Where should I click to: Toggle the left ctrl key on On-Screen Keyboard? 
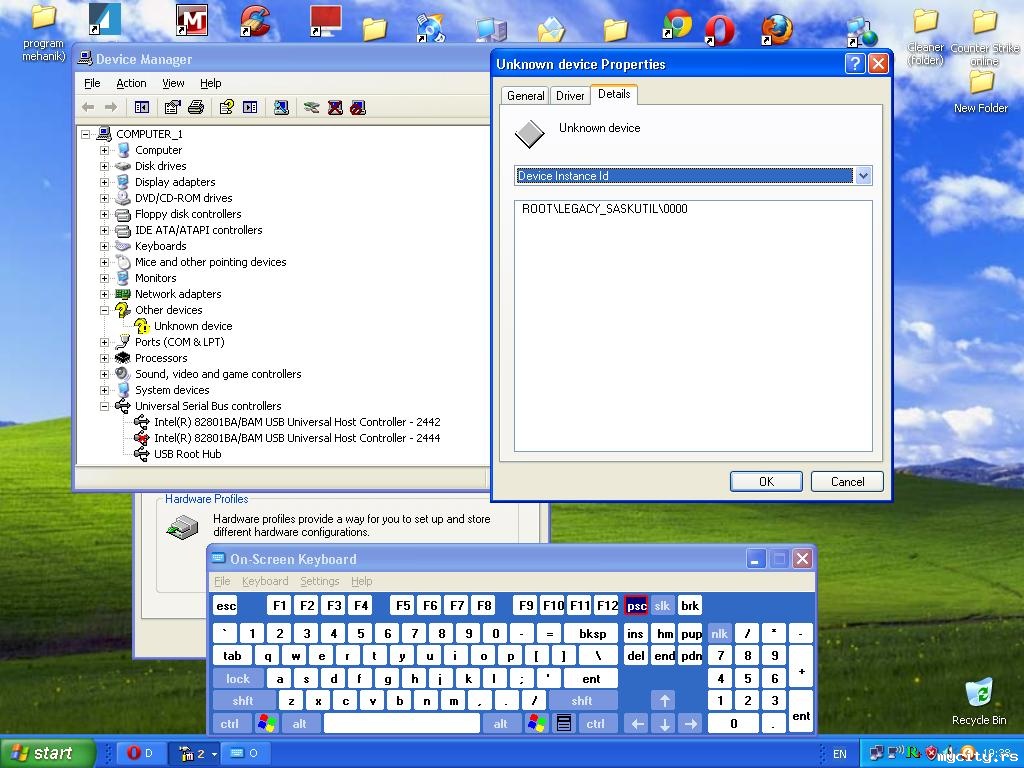(x=229, y=724)
